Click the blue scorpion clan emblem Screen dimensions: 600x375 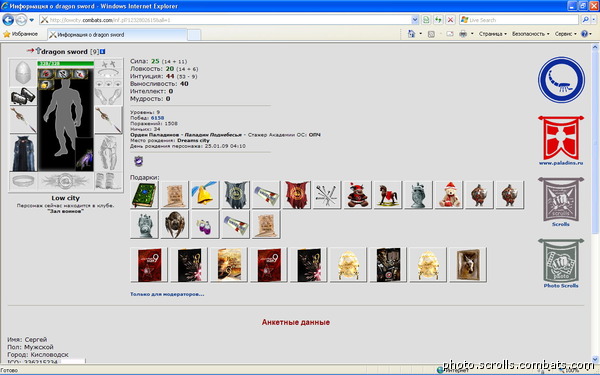(561, 80)
